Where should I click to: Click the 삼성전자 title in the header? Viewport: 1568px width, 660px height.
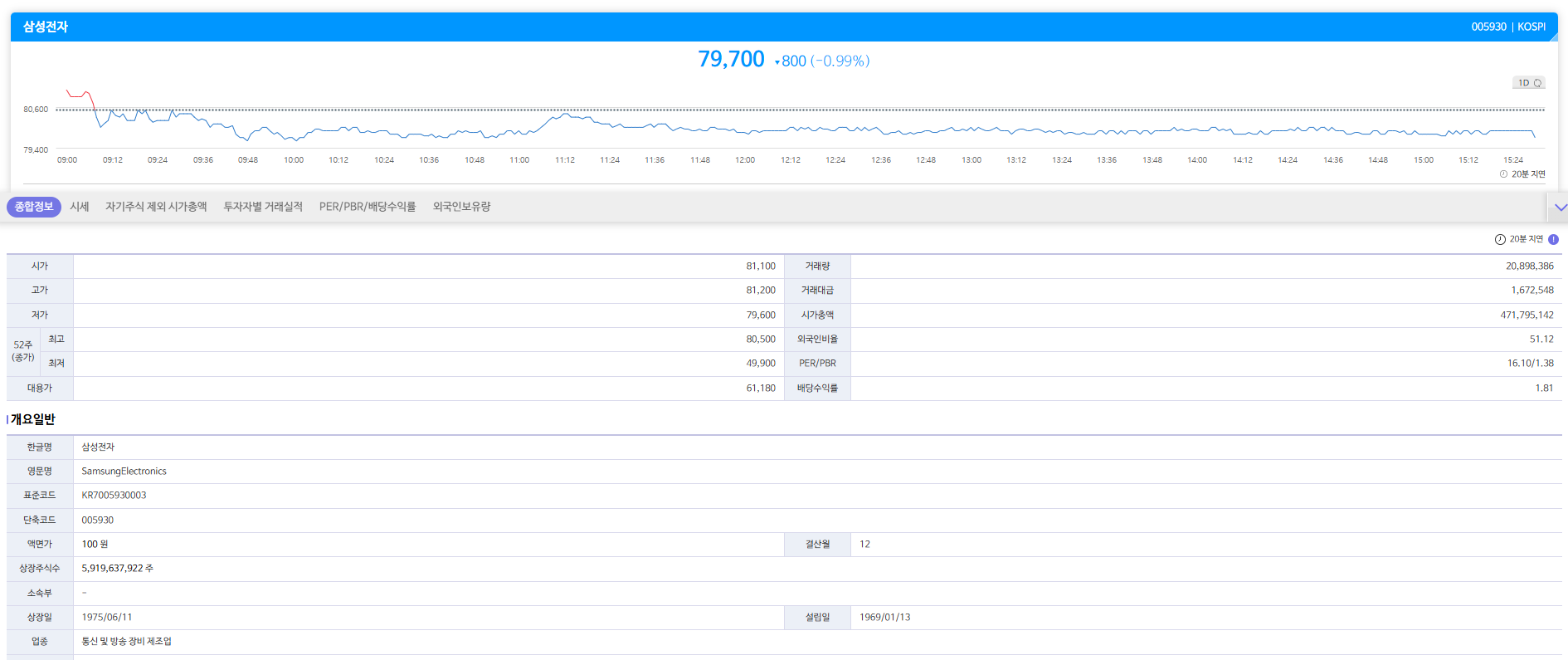coord(46,27)
